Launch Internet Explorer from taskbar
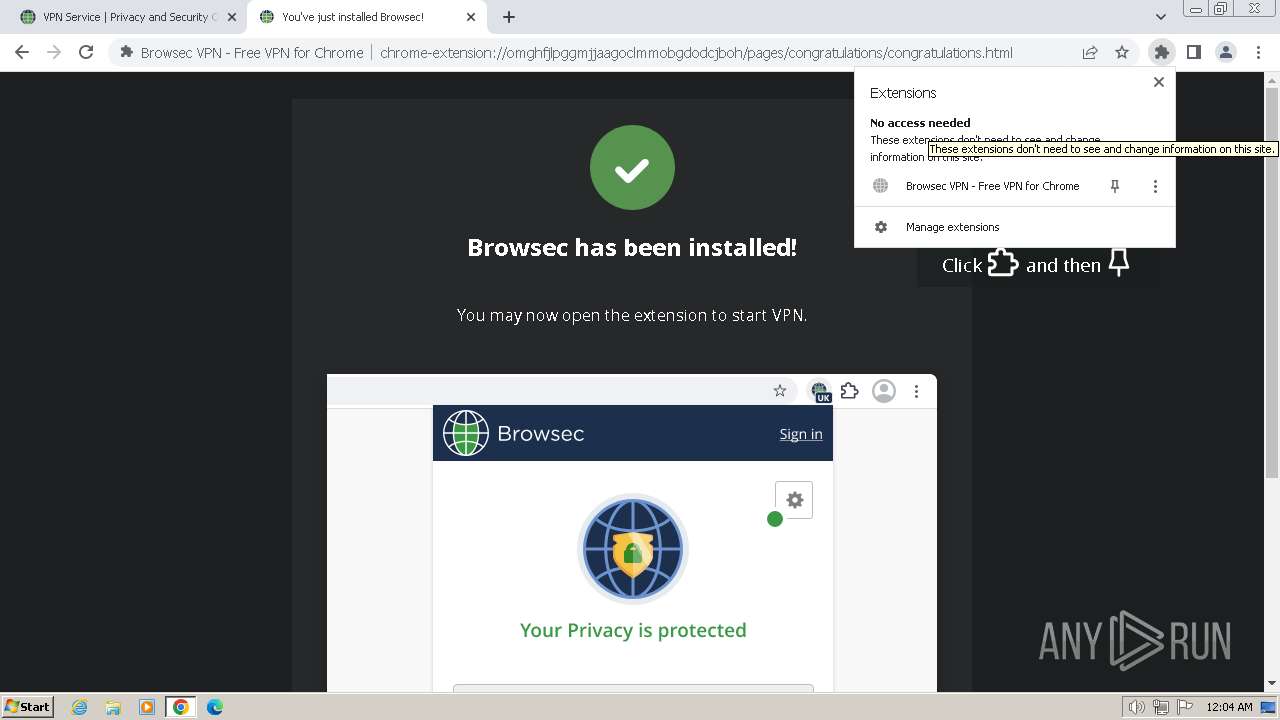The width and height of the screenshot is (1280, 720). coord(80,707)
